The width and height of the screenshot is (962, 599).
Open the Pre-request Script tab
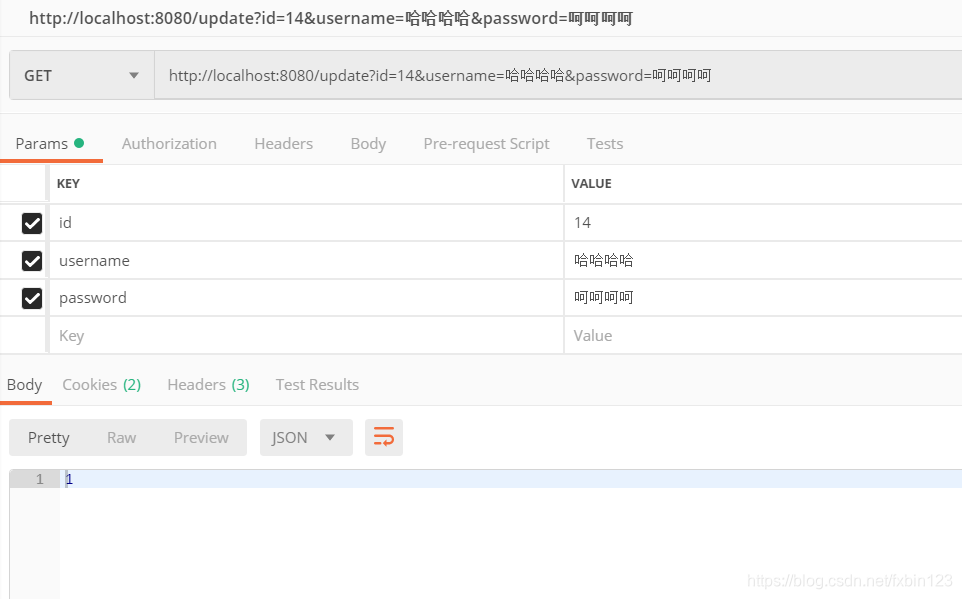pos(487,144)
